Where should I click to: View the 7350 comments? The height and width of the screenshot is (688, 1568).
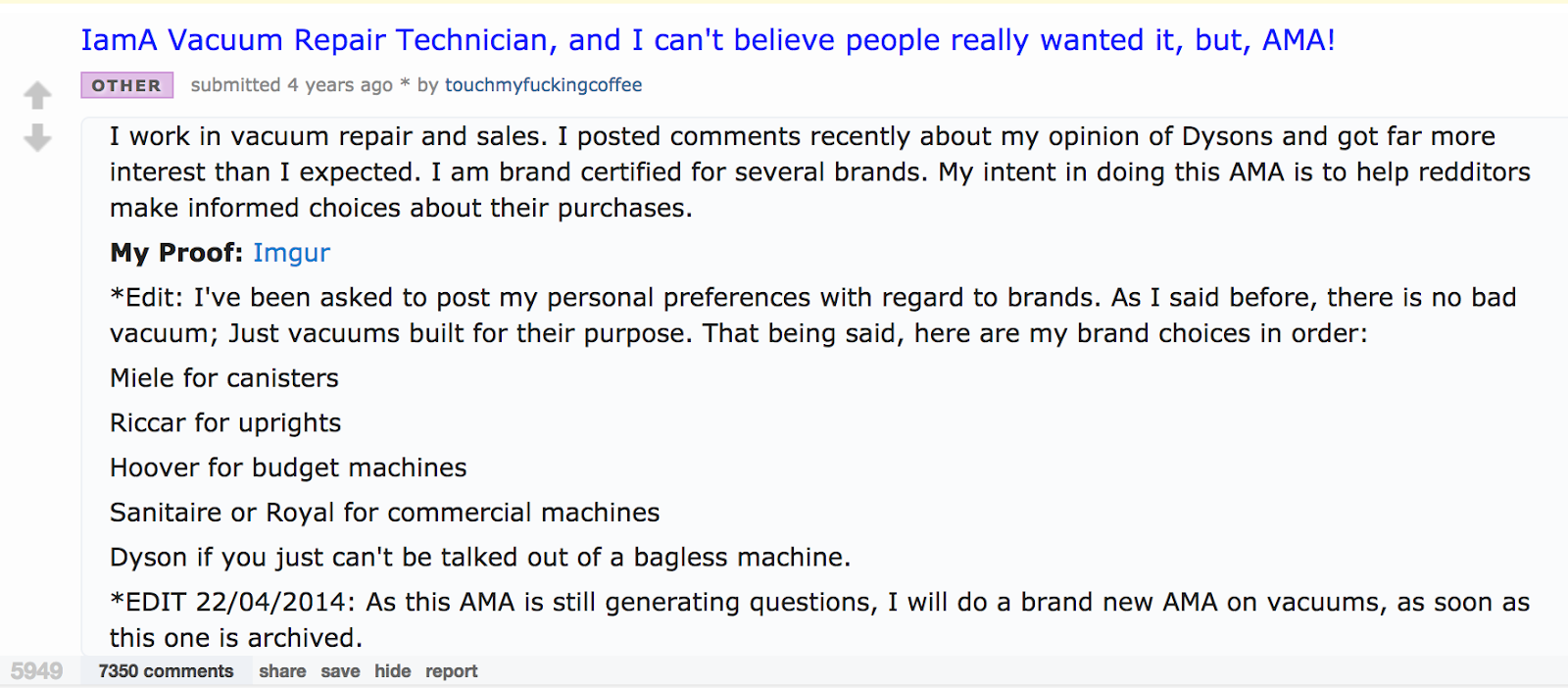[x=165, y=670]
